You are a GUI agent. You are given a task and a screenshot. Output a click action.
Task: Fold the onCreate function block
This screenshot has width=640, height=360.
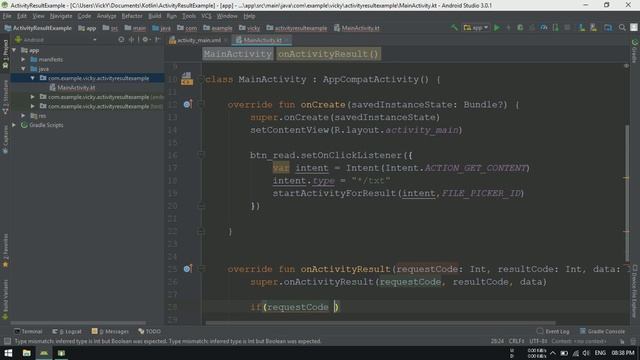pos(200,104)
